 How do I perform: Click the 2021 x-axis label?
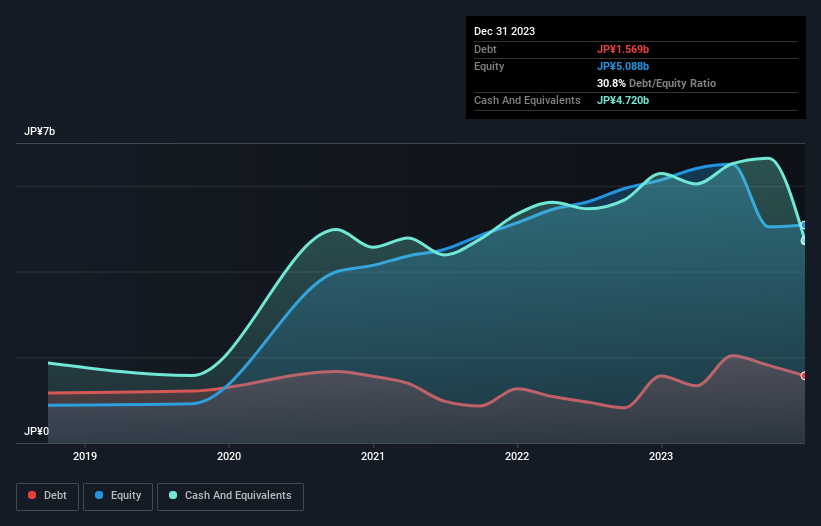tap(373, 456)
